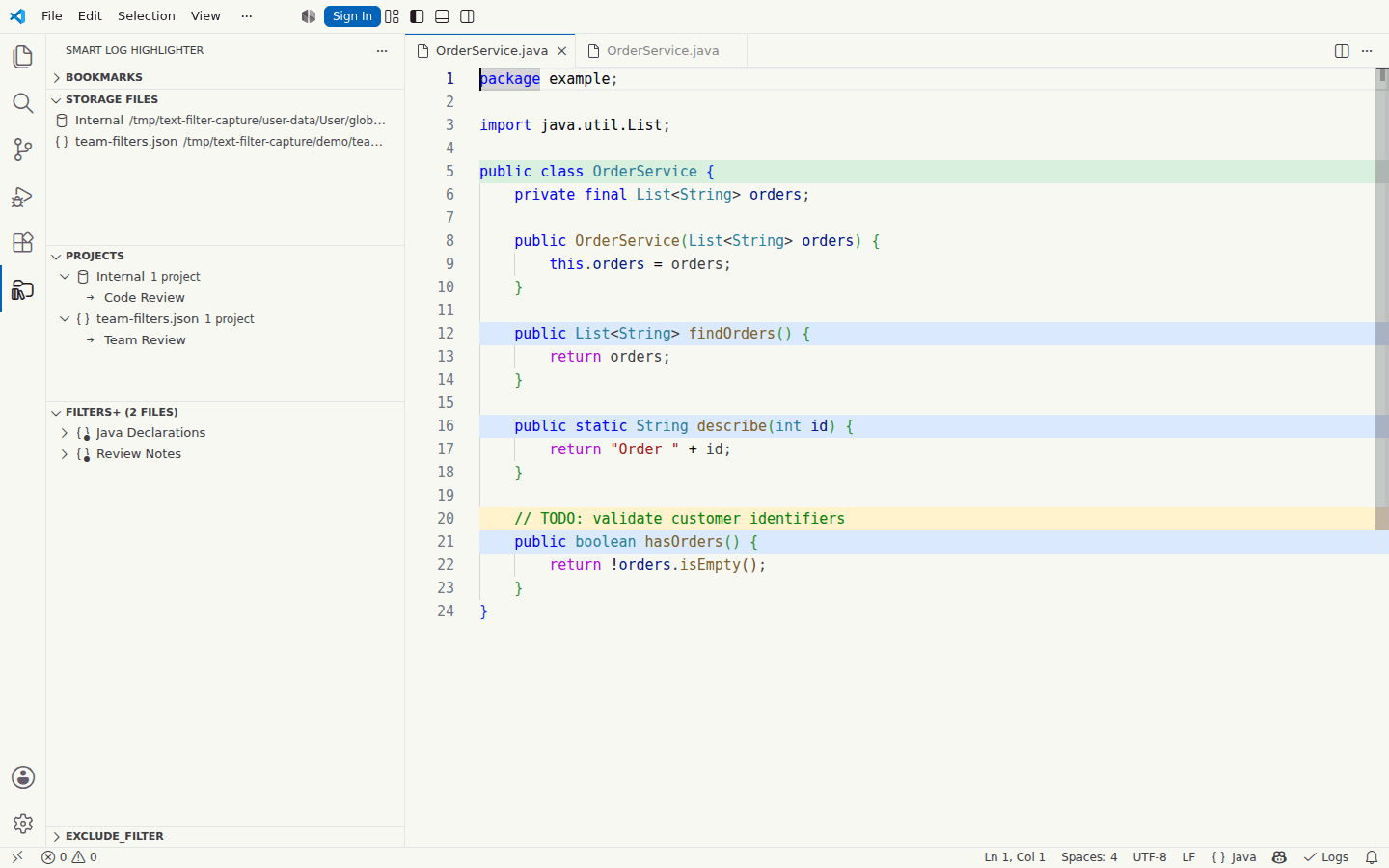Collapse the Storage Files section

pyautogui.click(x=225, y=99)
